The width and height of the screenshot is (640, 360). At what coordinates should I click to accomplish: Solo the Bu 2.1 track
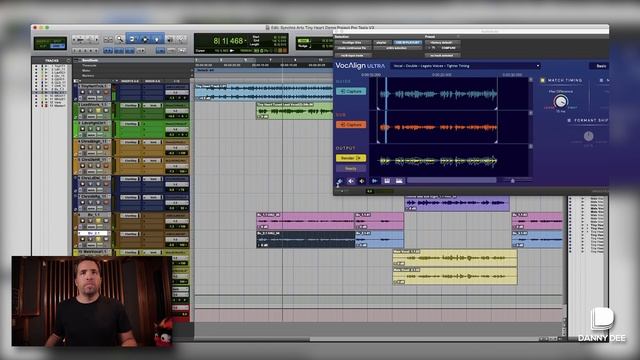coord(98,239)
